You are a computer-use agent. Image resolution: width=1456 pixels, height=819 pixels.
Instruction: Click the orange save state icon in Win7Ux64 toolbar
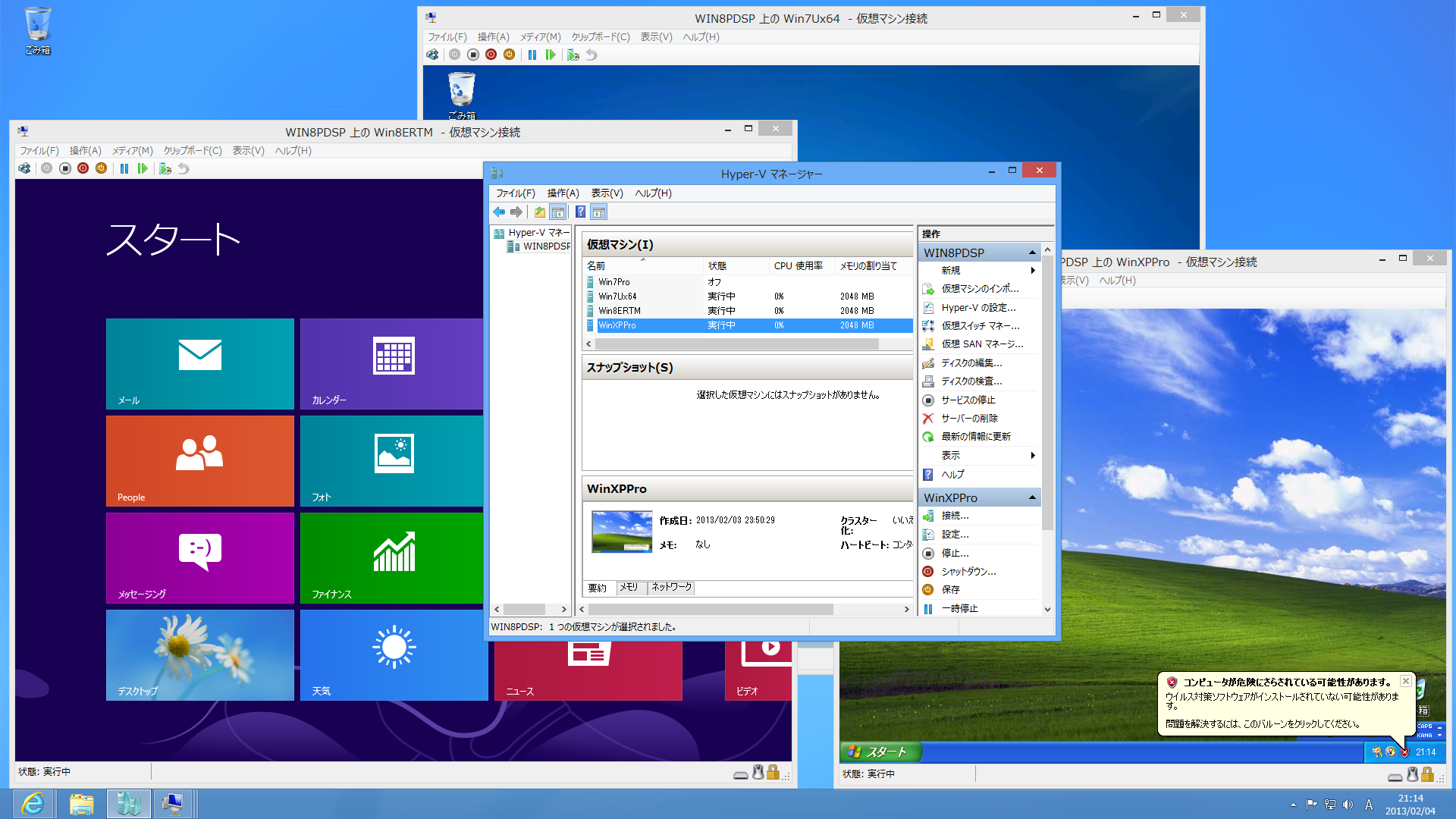pyautogui.click(x=509, y=55)
